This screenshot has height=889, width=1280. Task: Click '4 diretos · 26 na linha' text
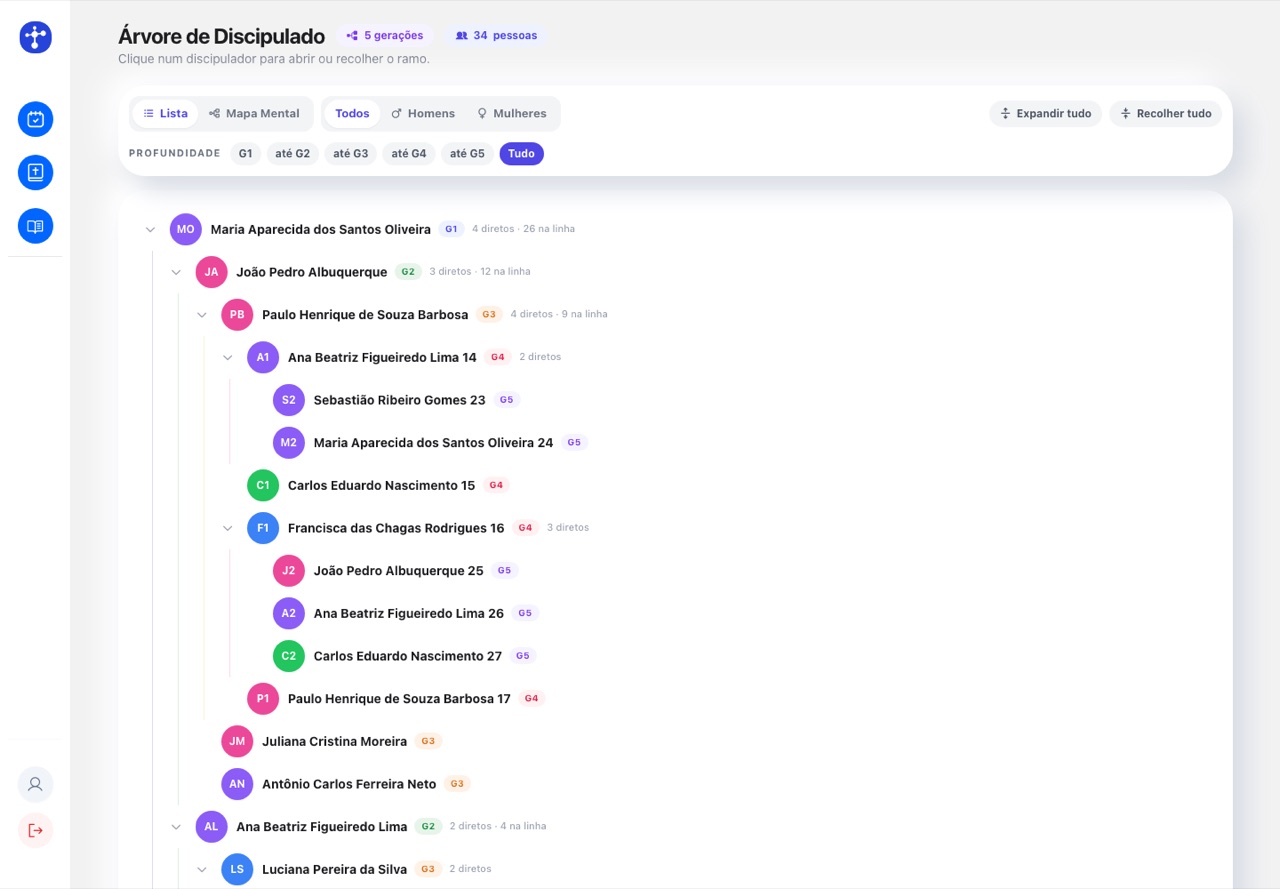[x=523, y=229]
